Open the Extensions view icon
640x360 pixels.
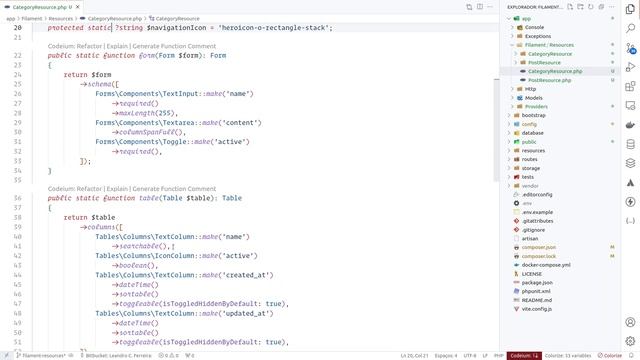(630, 87)
